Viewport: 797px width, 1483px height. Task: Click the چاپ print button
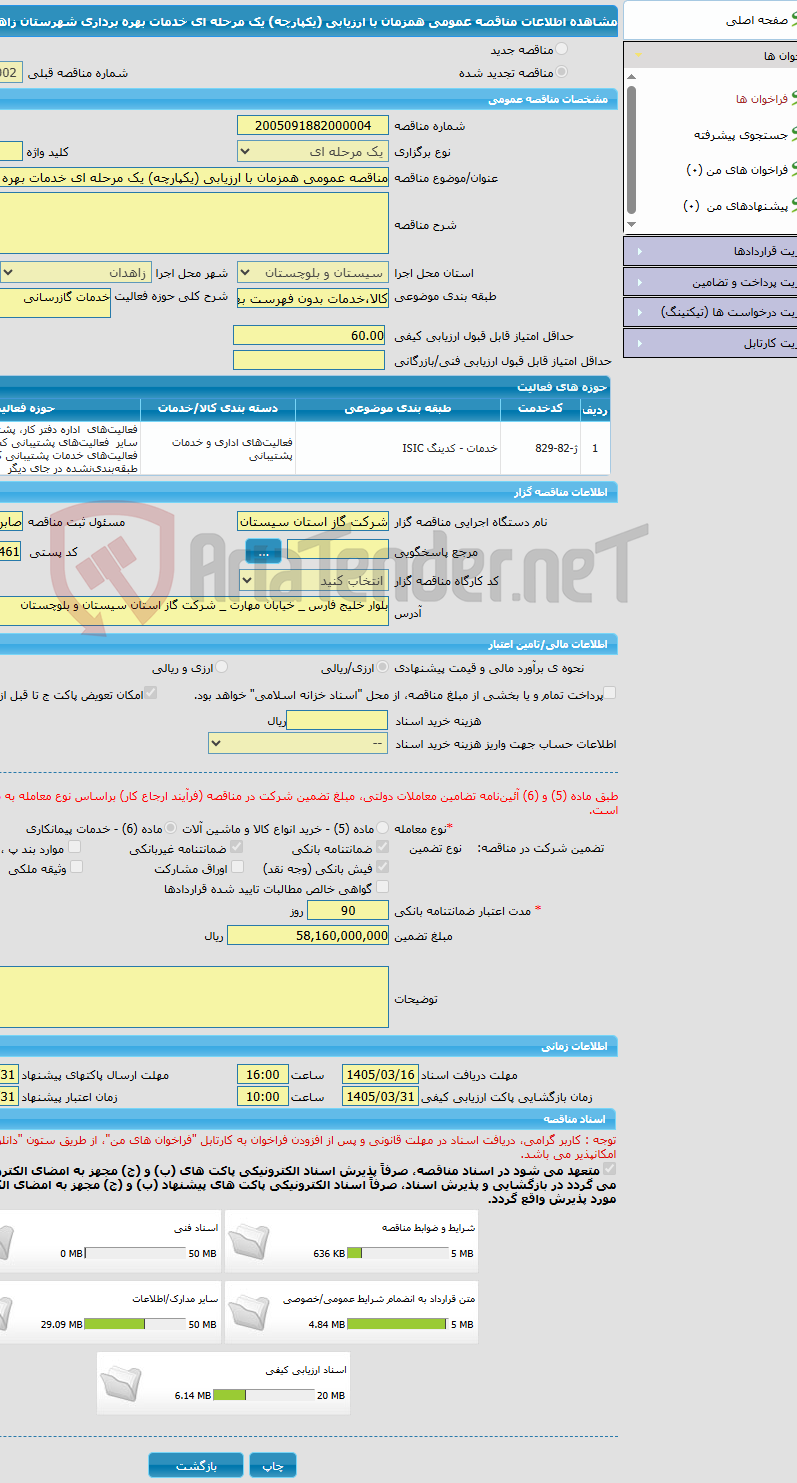click(x=273, y=1465)
